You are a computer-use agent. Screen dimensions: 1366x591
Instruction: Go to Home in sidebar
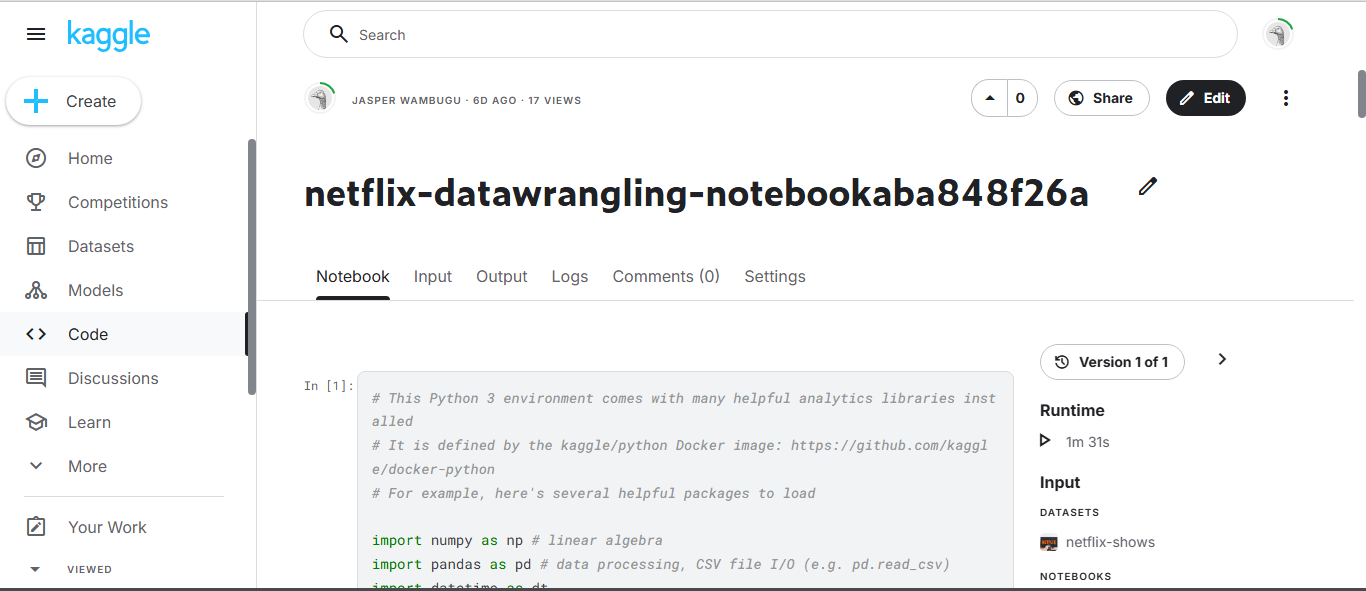click(90, 158)
